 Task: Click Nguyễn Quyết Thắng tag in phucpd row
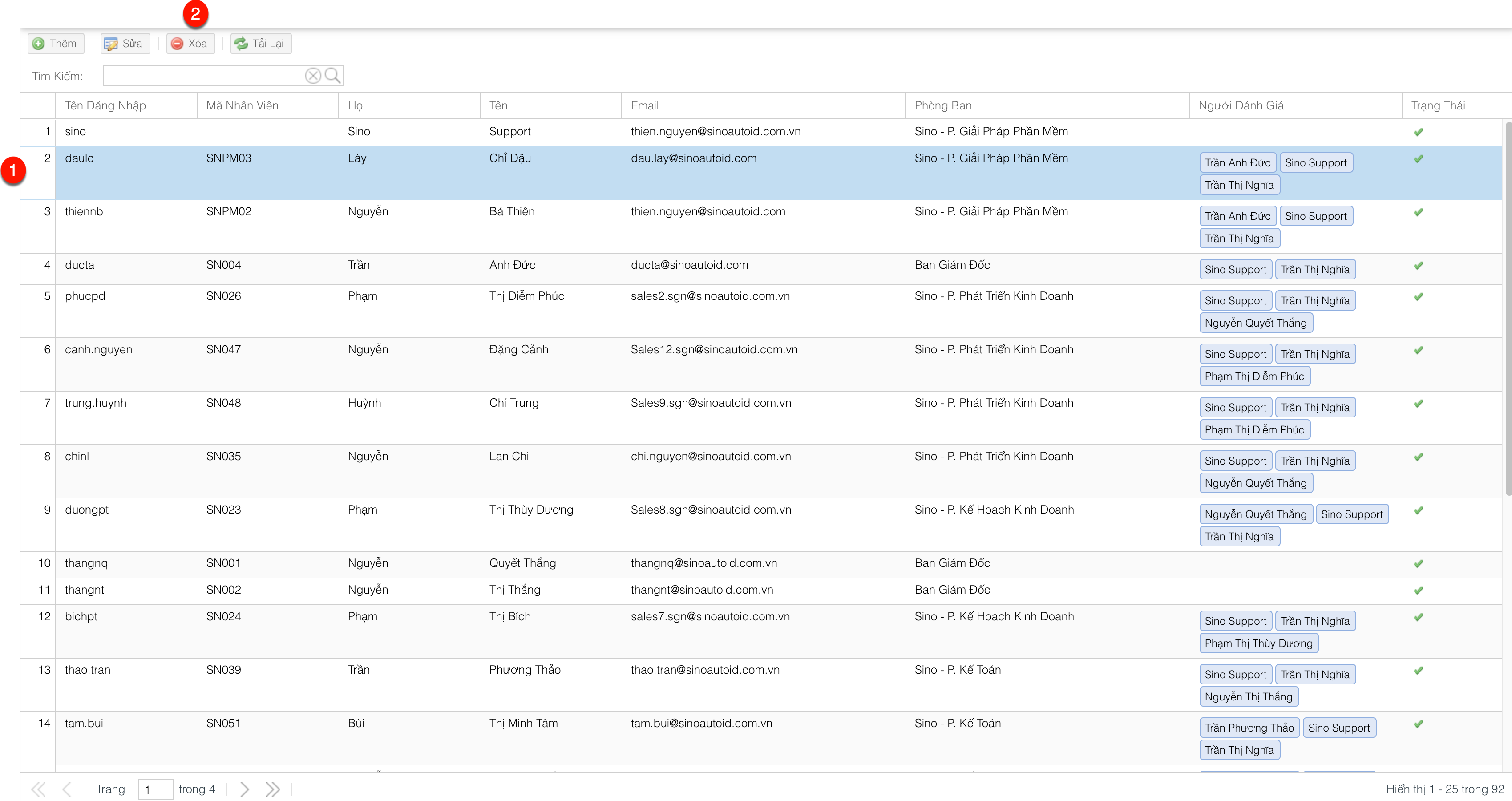[x=1256, y=324]
